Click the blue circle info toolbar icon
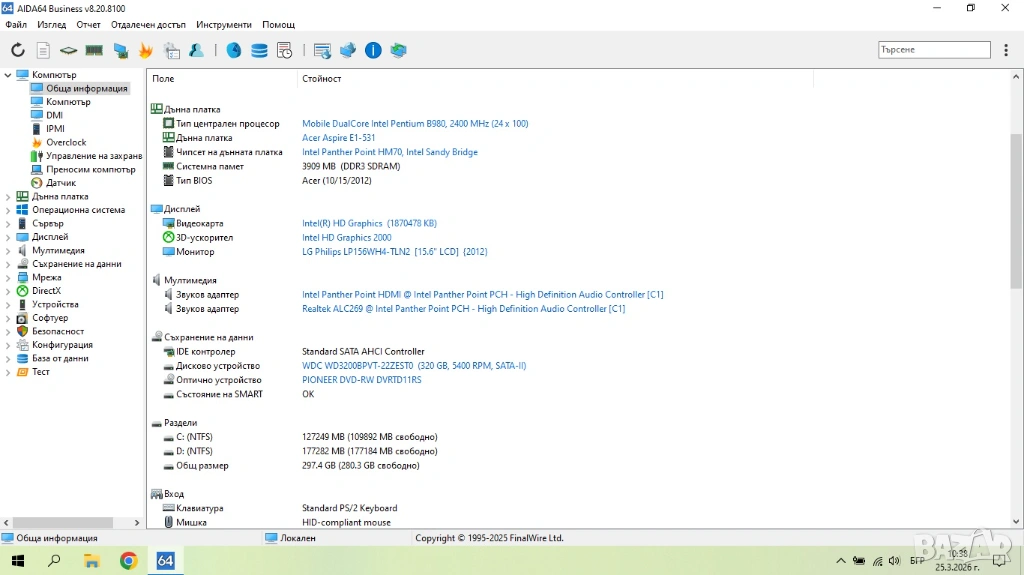The width and height of the screenshot is (1024, 575). tap(373, 50)
